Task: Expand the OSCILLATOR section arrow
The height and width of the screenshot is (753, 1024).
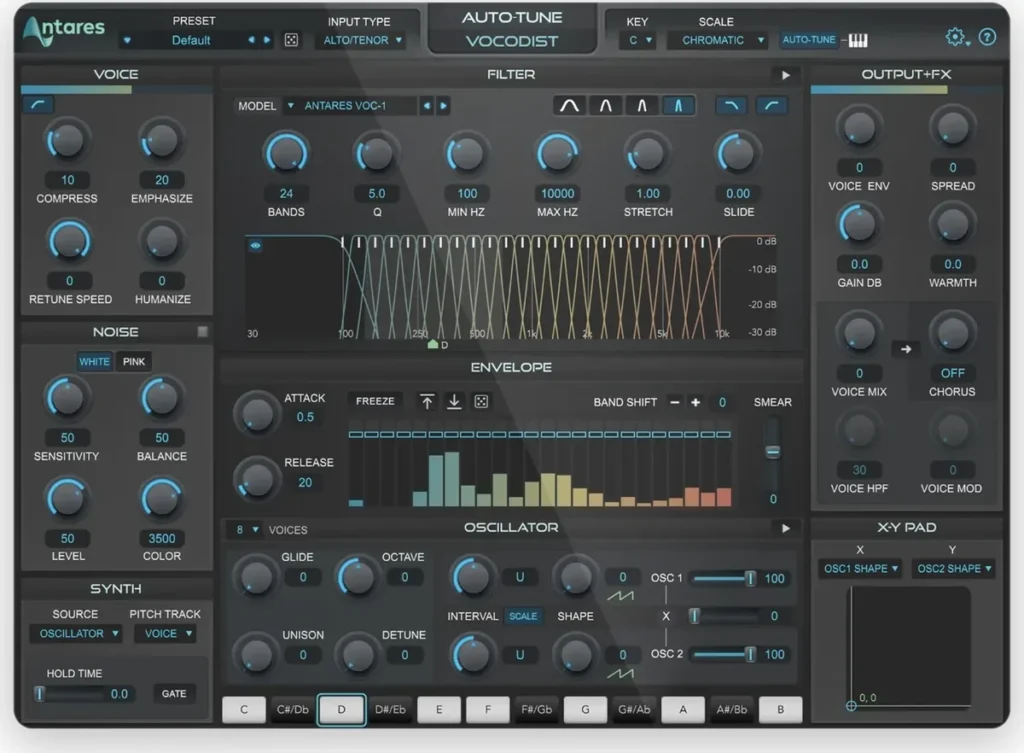Action: click(x=786, y=528)
